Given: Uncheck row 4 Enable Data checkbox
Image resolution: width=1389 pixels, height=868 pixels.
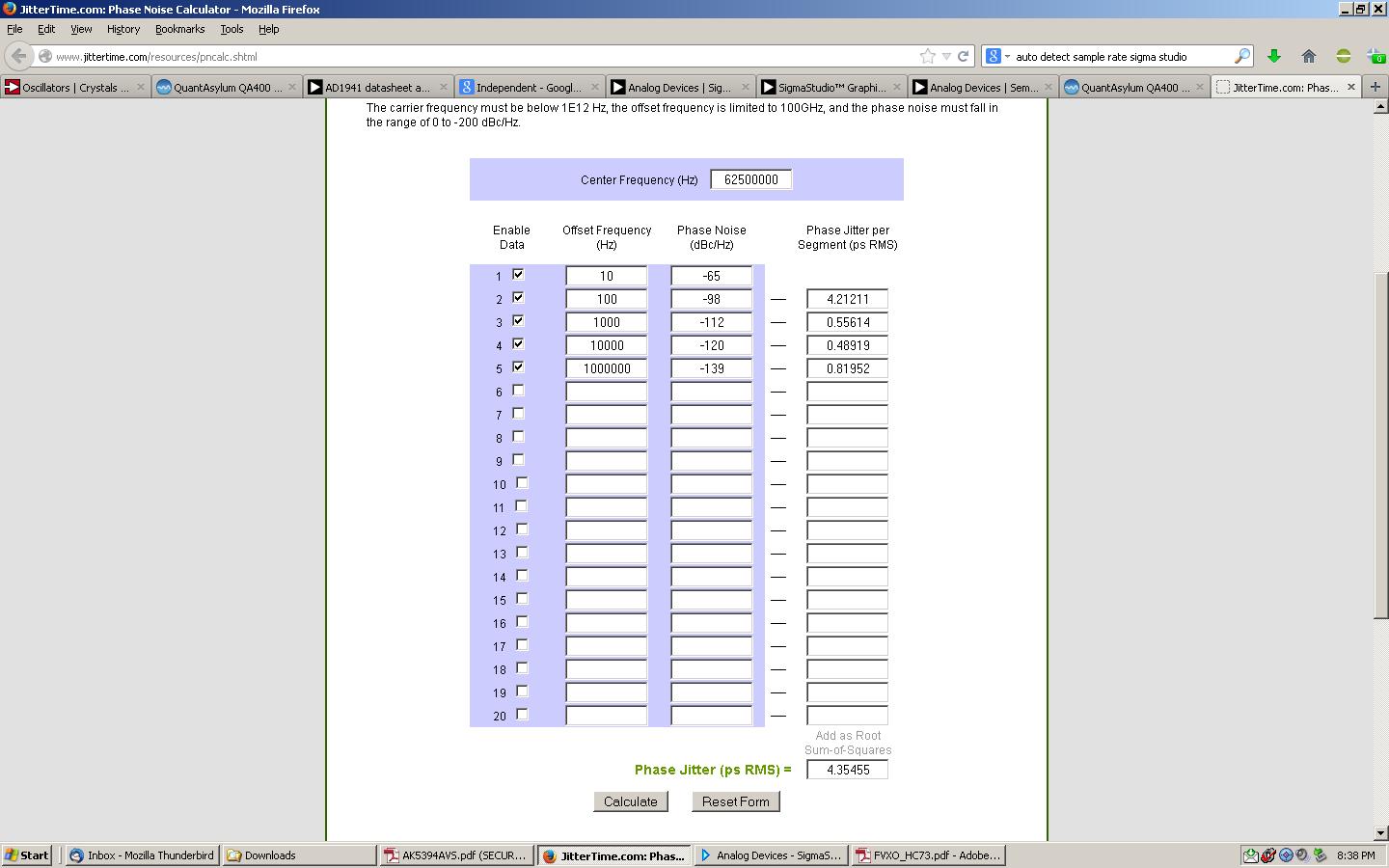Looking at the screenshot, I should coord(518,344).
